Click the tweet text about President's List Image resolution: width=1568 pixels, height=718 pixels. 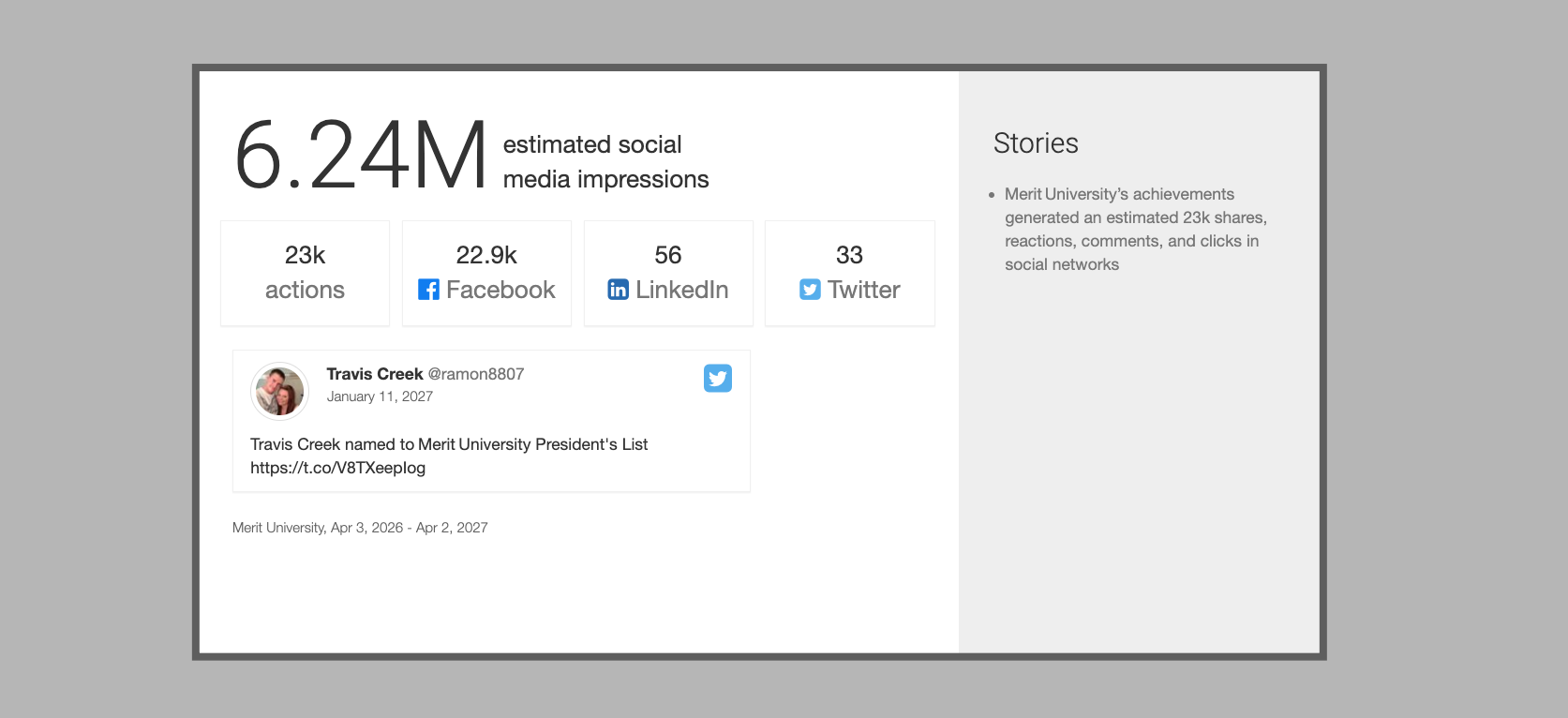pyautogui.click(x=449, y=444)
